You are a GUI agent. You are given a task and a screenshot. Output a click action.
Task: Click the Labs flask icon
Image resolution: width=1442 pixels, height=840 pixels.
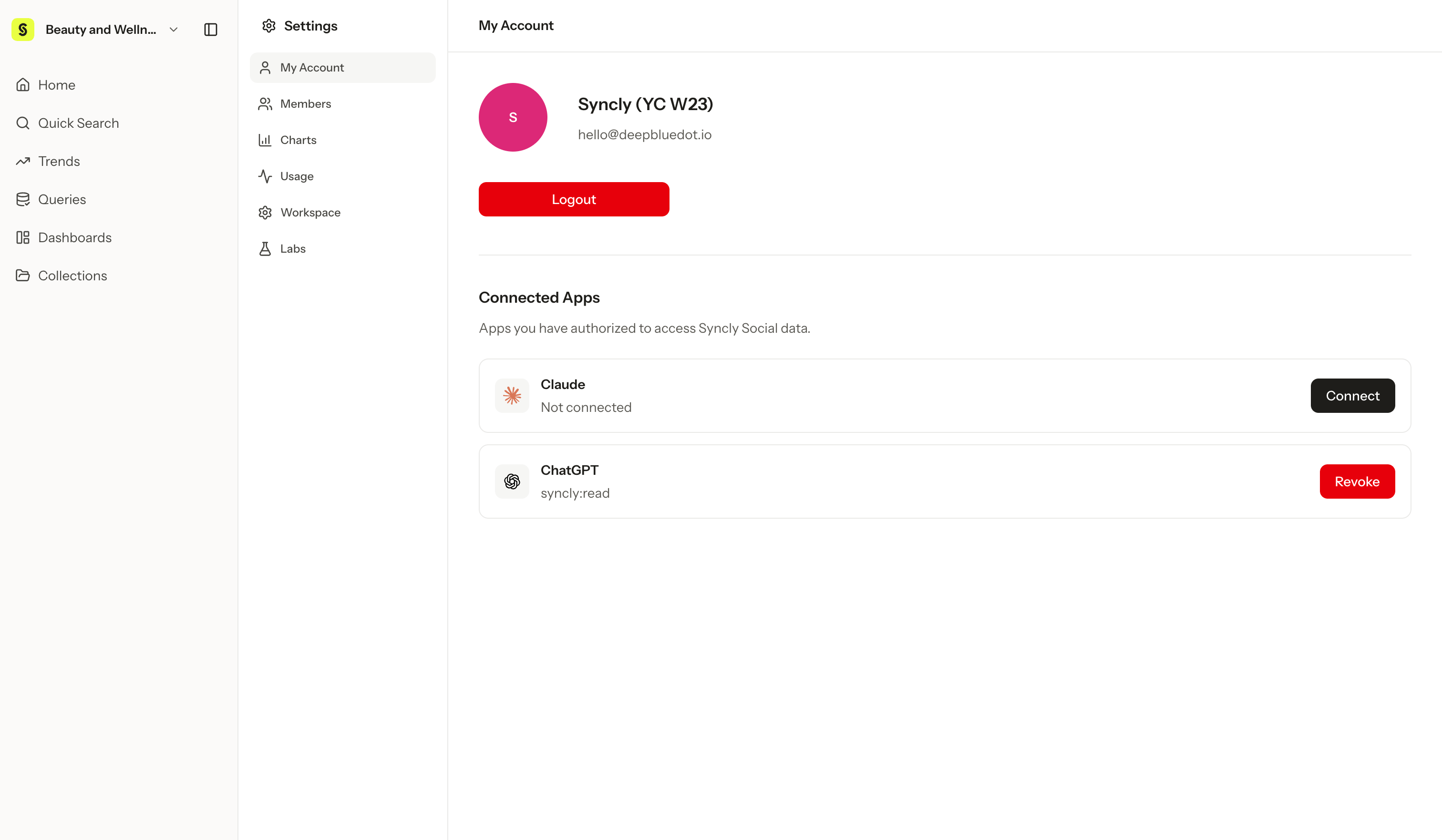(x=265, y=249)
